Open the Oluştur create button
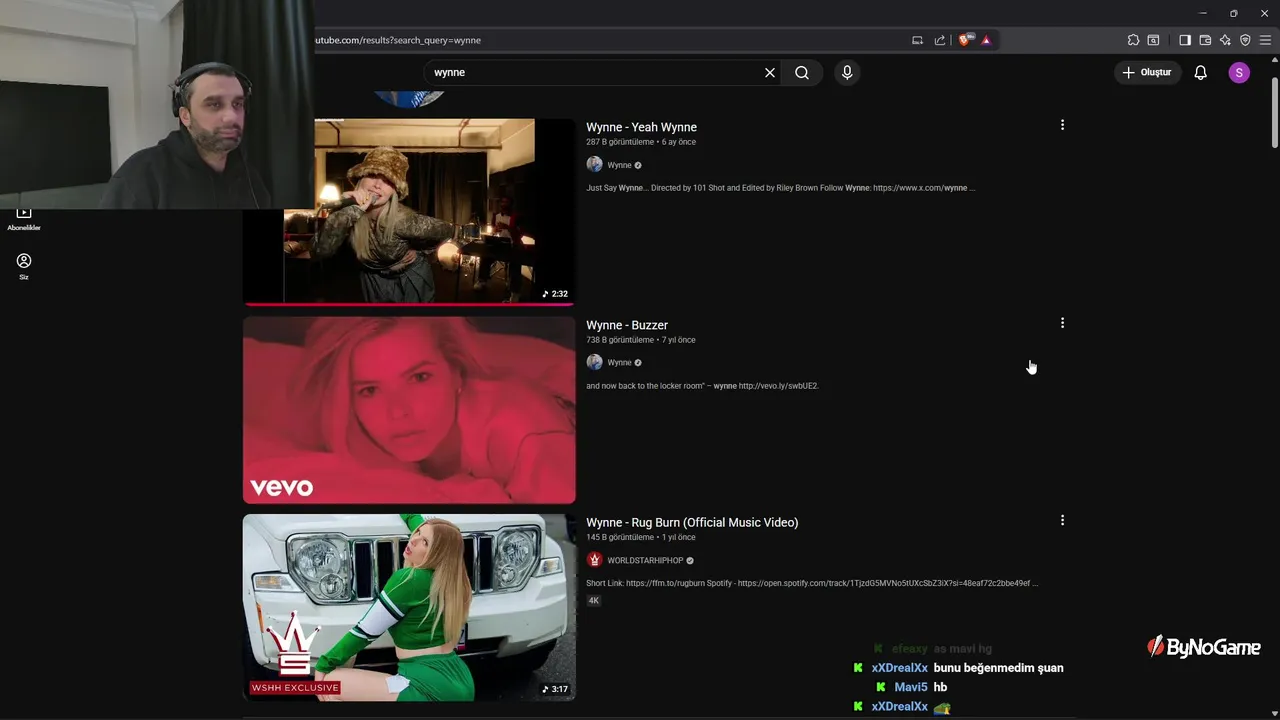This screenshot has height=720, width=1280. tap(1147, 72)
